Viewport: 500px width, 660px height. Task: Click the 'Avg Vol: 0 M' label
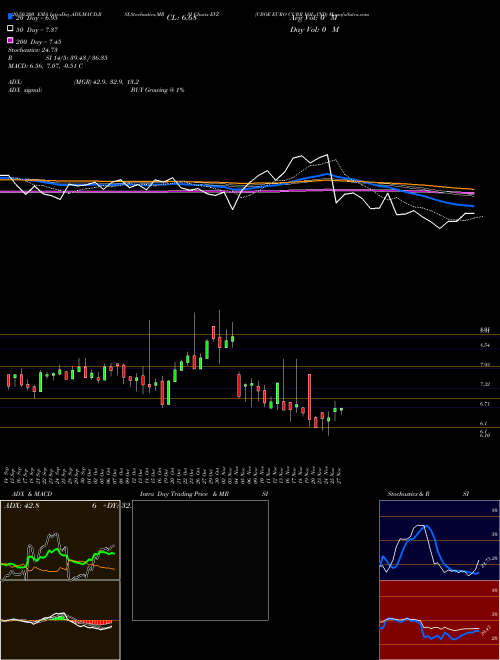coord(314,18)
